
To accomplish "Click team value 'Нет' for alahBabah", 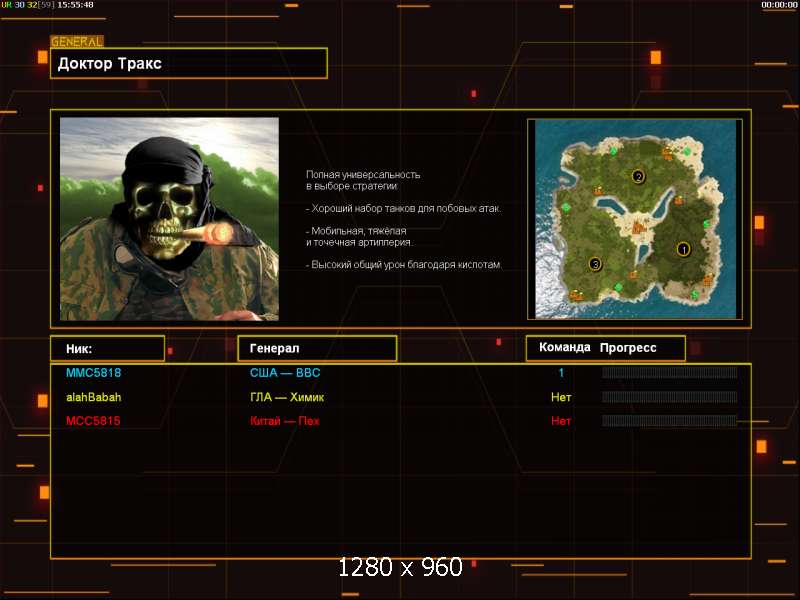I will pyautogui.click(x=561, y=397).
